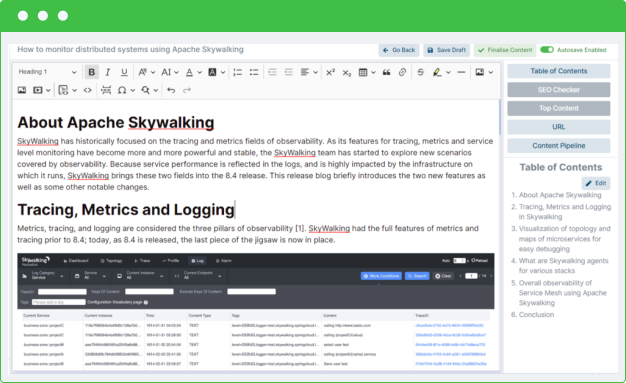Toggle the numbered list button
626x383 pixels.
238,72
